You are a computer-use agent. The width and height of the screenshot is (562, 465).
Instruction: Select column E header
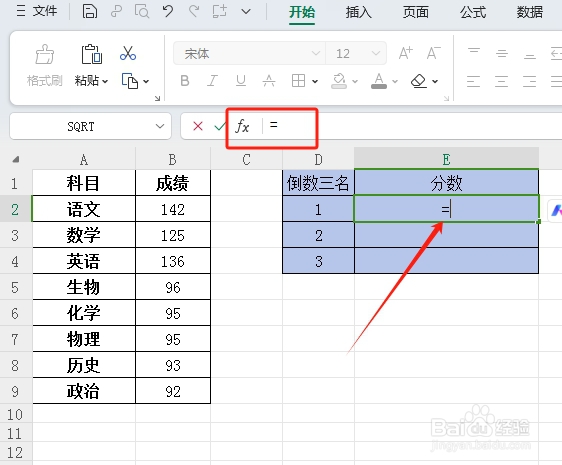(446, 158)
